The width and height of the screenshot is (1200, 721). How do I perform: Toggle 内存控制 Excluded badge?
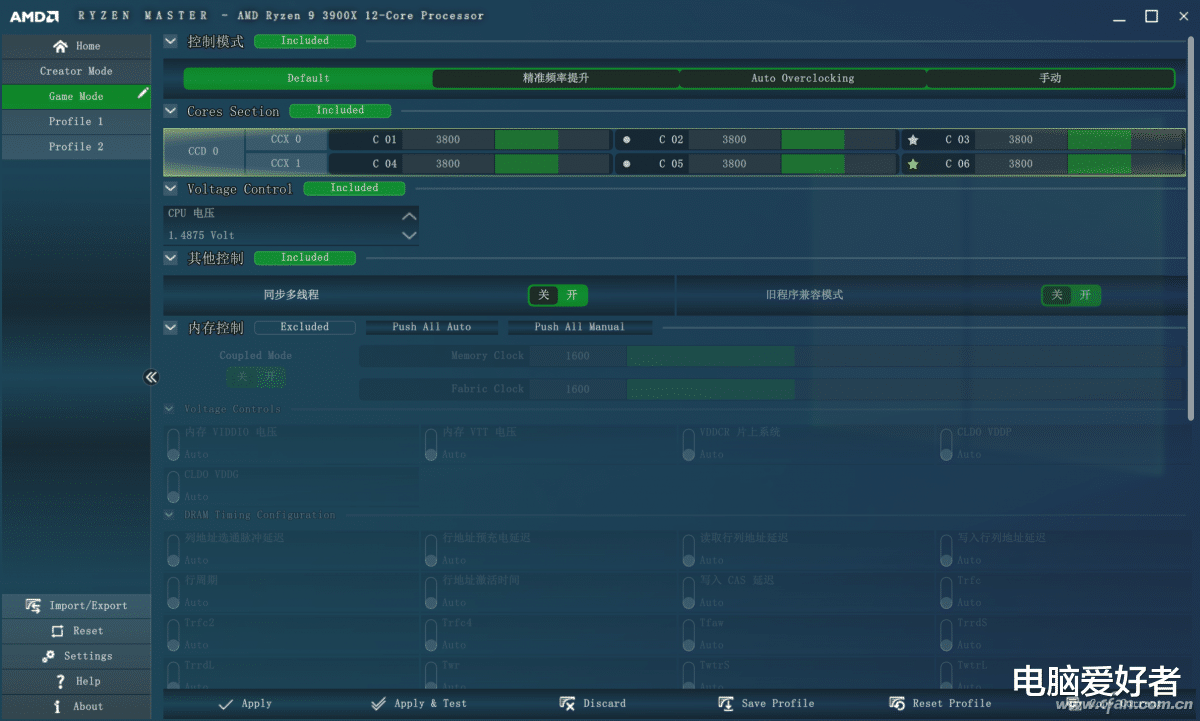coord(305,327)
